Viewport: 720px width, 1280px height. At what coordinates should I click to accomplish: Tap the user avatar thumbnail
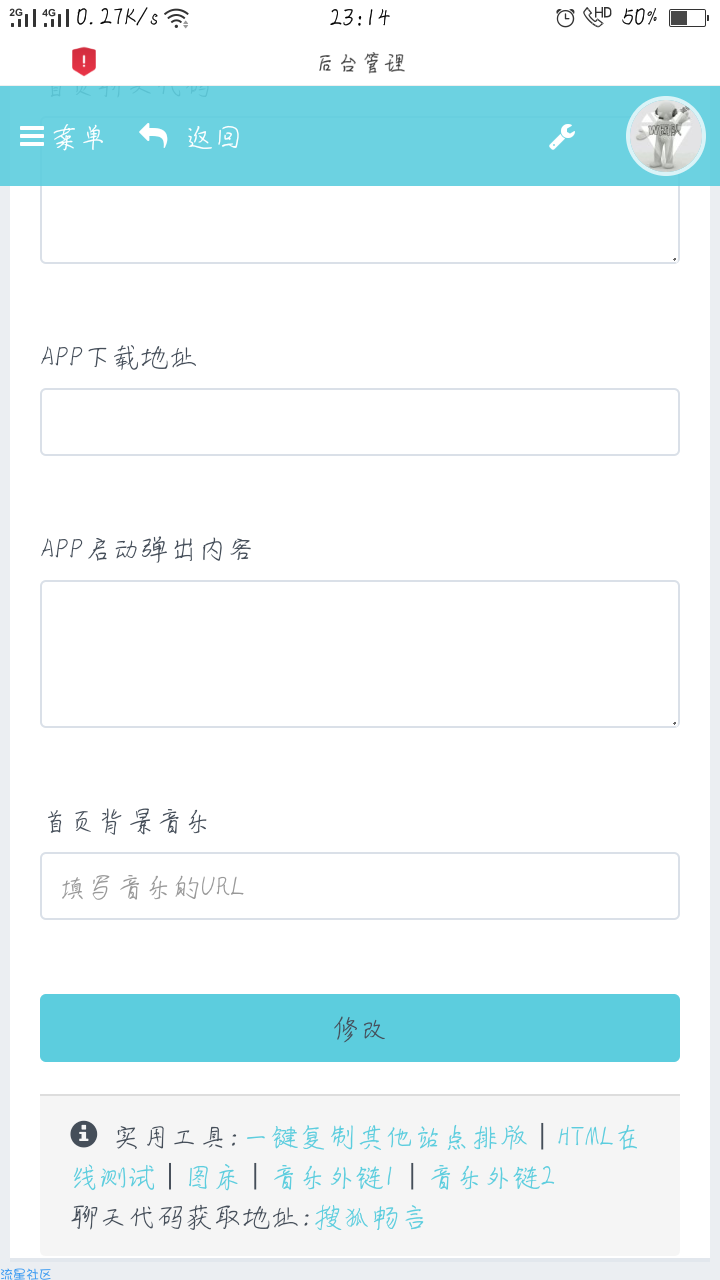click(x=666, y=136)
